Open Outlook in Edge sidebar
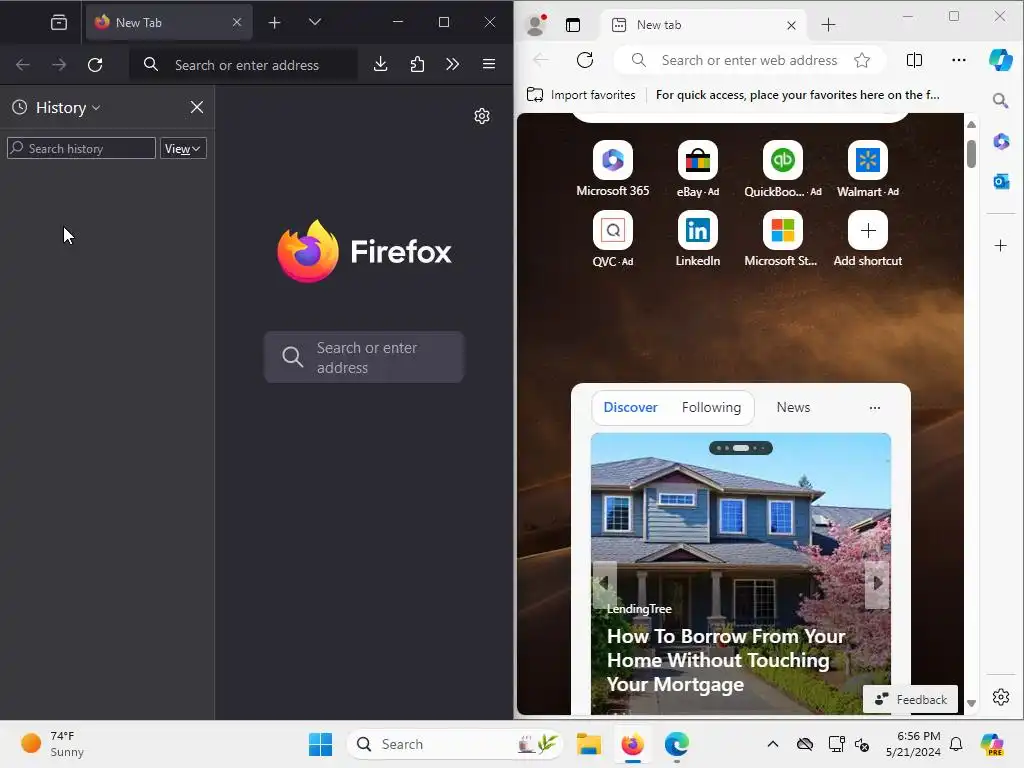This screenshot has height=768, width=1024. click(1000, 182)
